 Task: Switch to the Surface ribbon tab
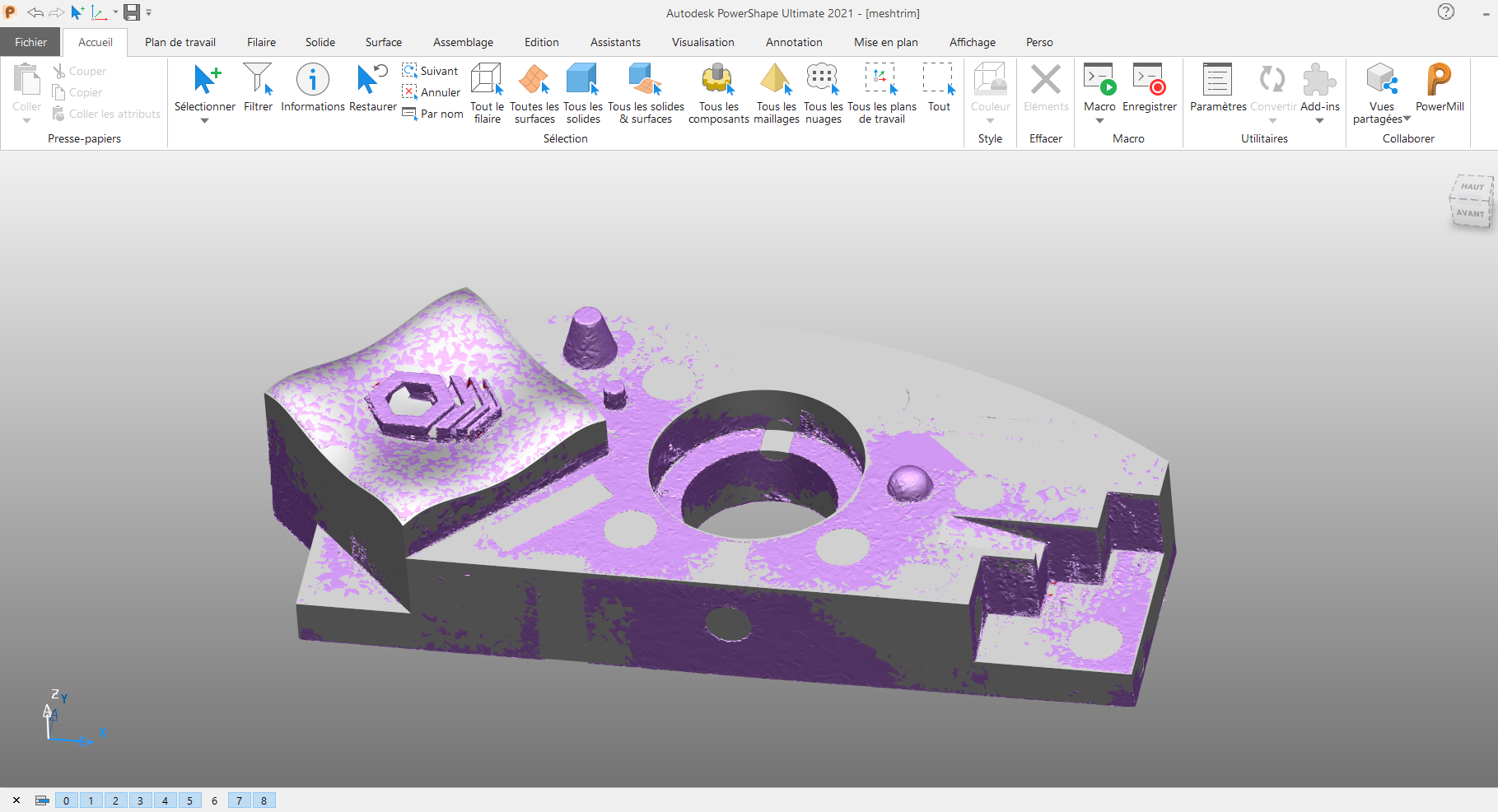383,42
